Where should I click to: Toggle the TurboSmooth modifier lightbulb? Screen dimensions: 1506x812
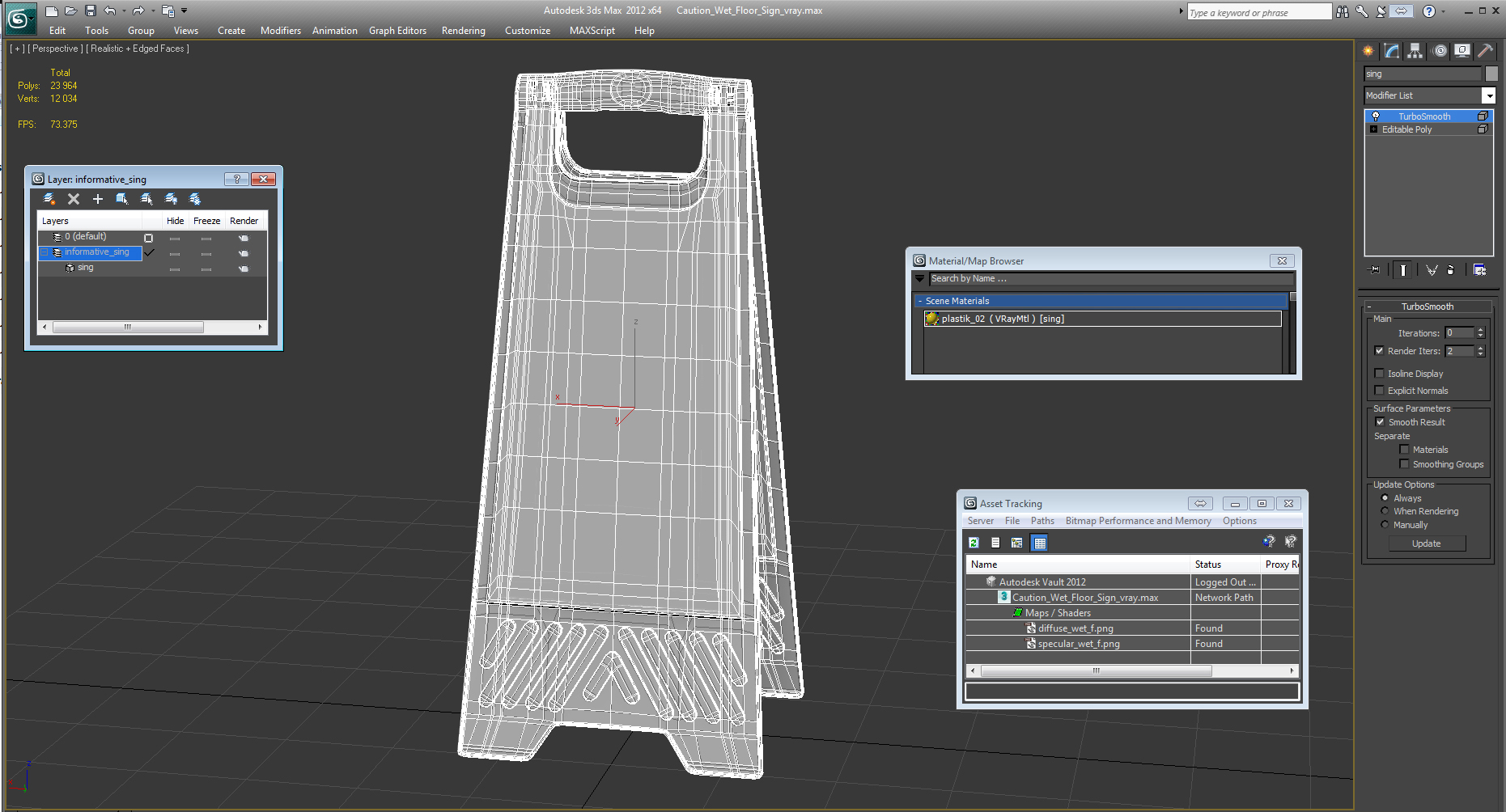coord(1375,116)
